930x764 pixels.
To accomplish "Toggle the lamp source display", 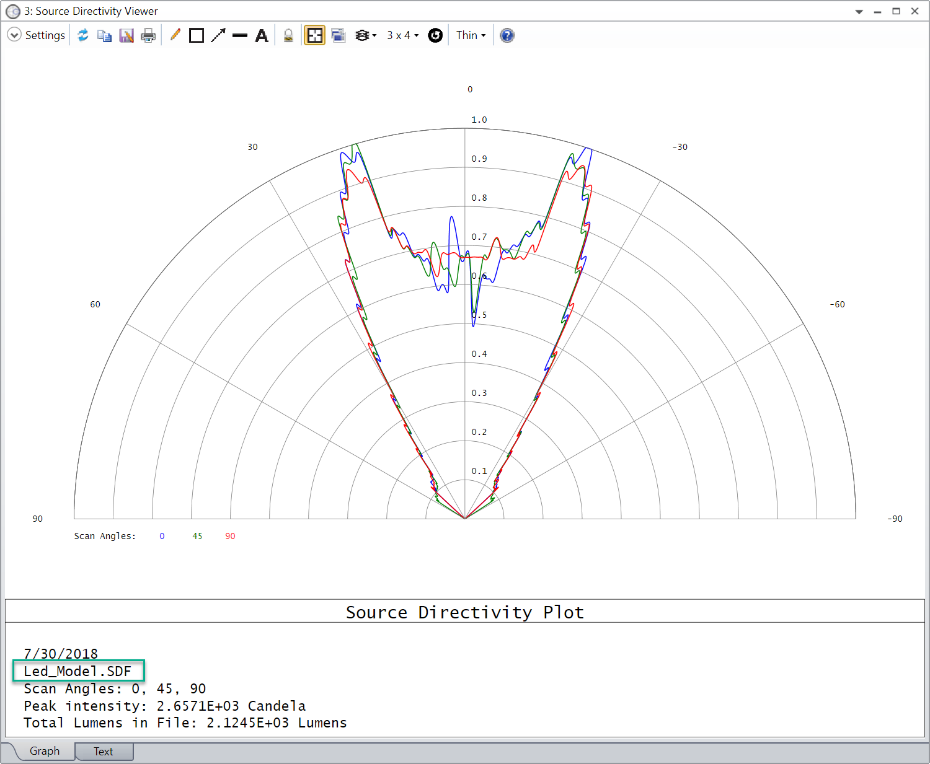I will pyautogui.click(x=288, y=35).
